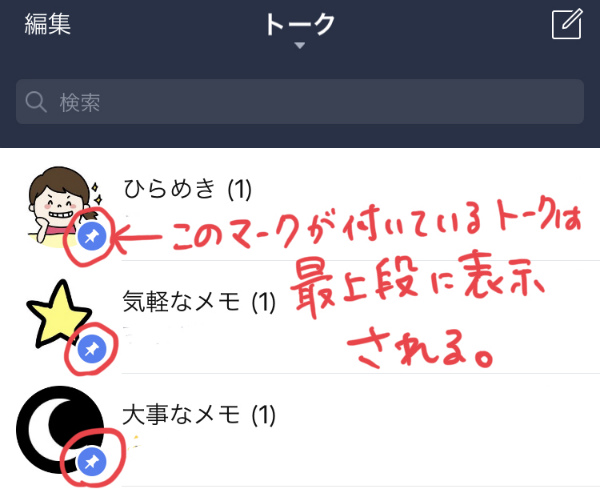Tap the 編集 edit button
The image size is (600, 489).
tap(48, 24)
